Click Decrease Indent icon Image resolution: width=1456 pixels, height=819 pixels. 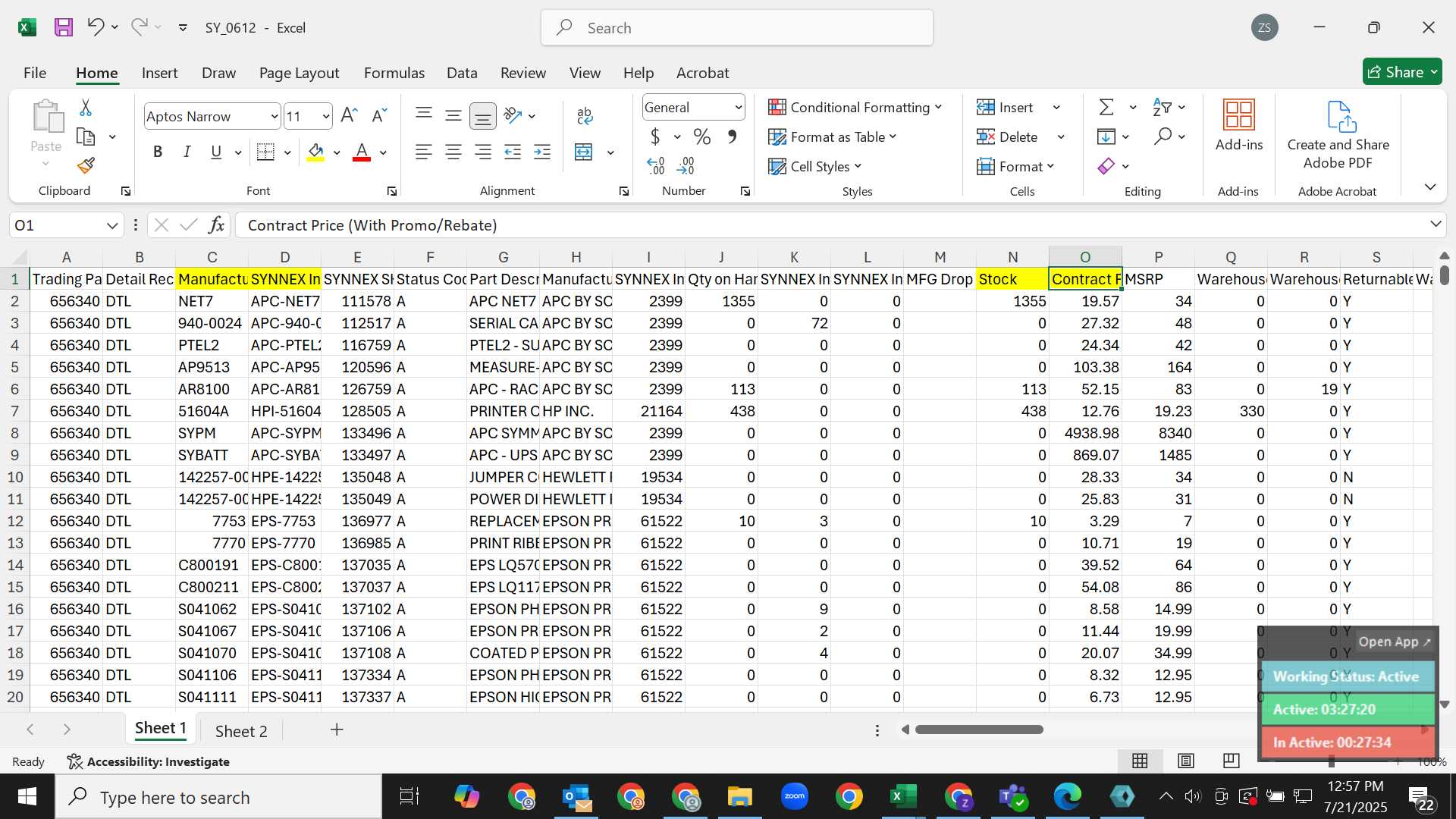513,152
